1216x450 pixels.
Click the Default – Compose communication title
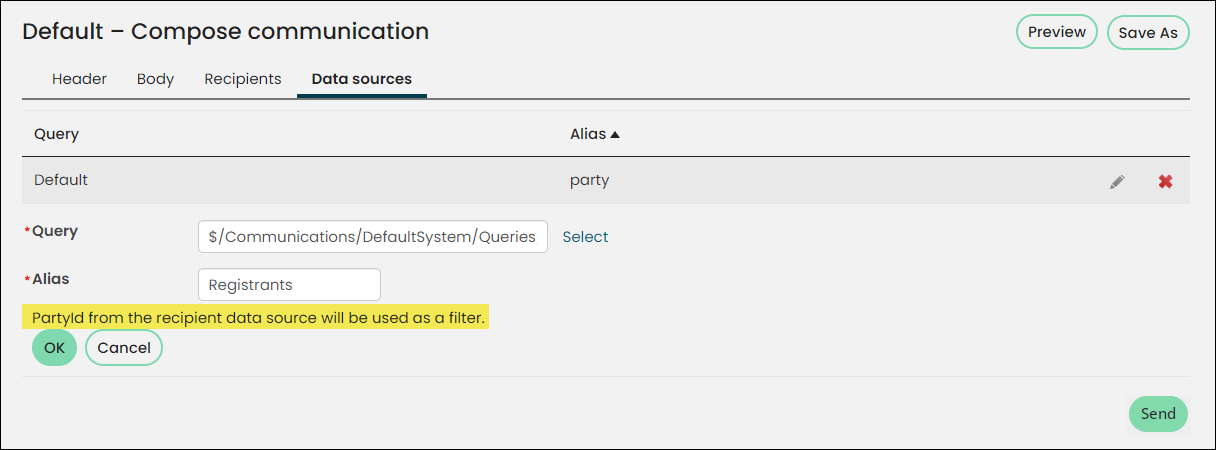tap(226, 32)
